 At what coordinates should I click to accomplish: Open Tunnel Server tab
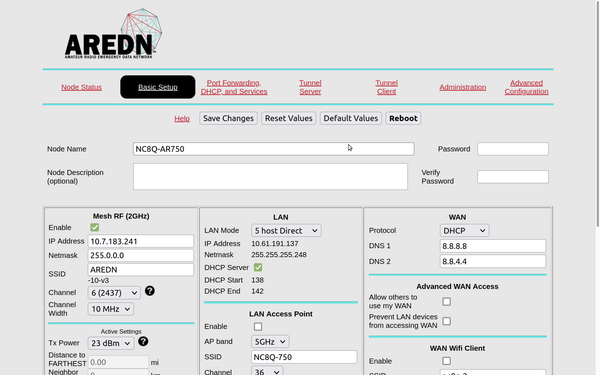(x=310, y=87)
